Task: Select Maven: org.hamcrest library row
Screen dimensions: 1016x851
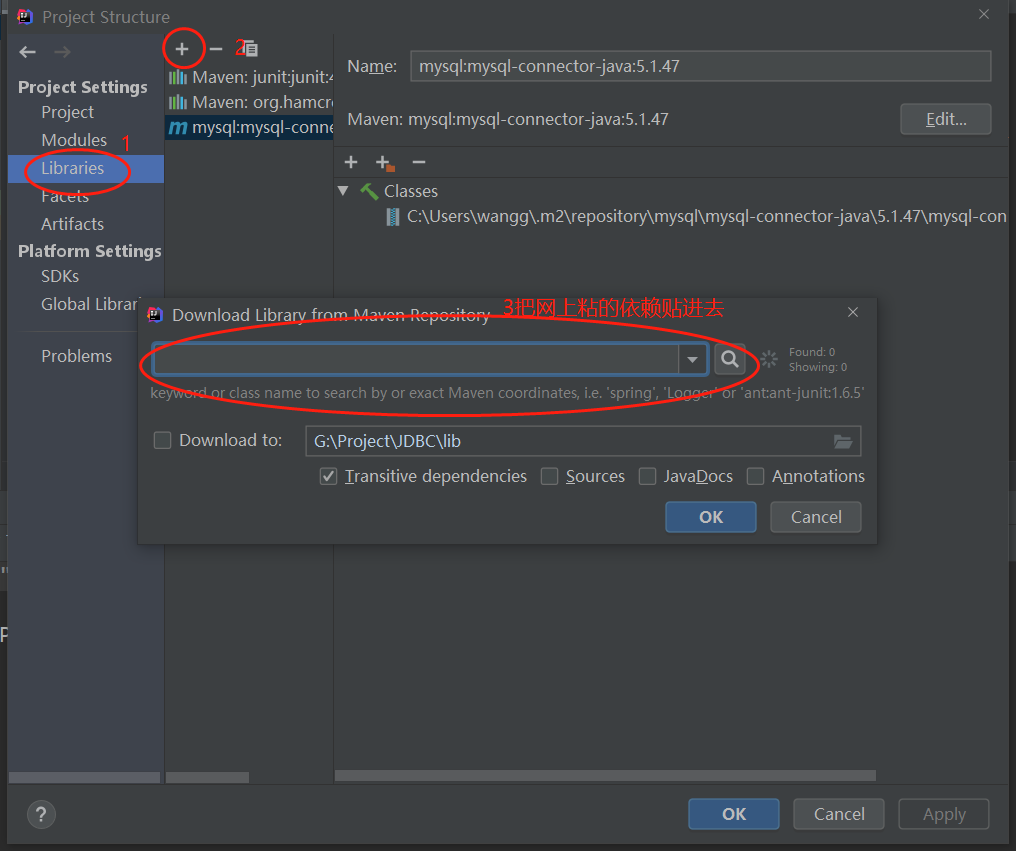Action: [x=249, y=102]
